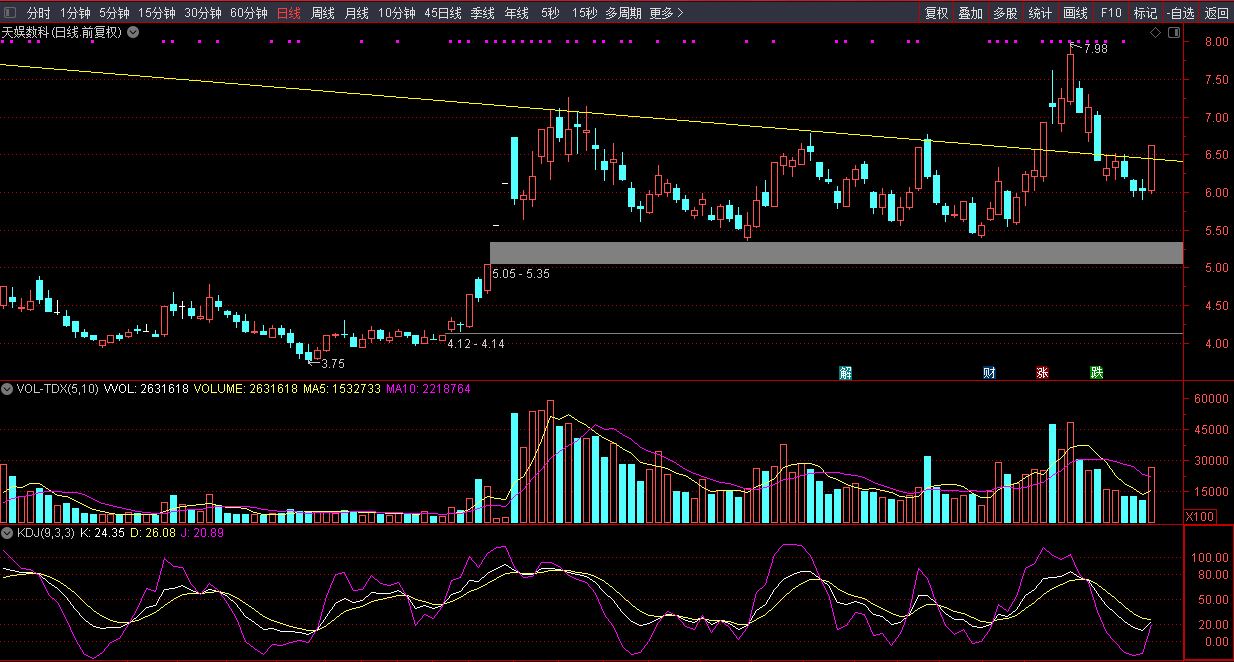The width and height of the screenshot is (1234, 662).
Task: Expand the KDJ indicator dropdown arrow
Action: click(x=8, y=533)
